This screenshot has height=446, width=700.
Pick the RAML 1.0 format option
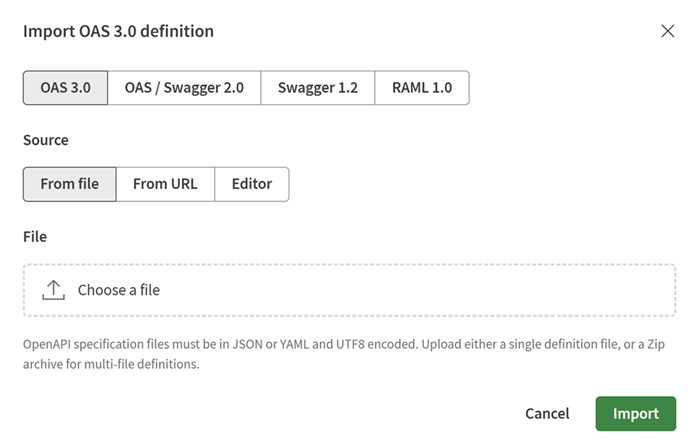click(422, 88)
